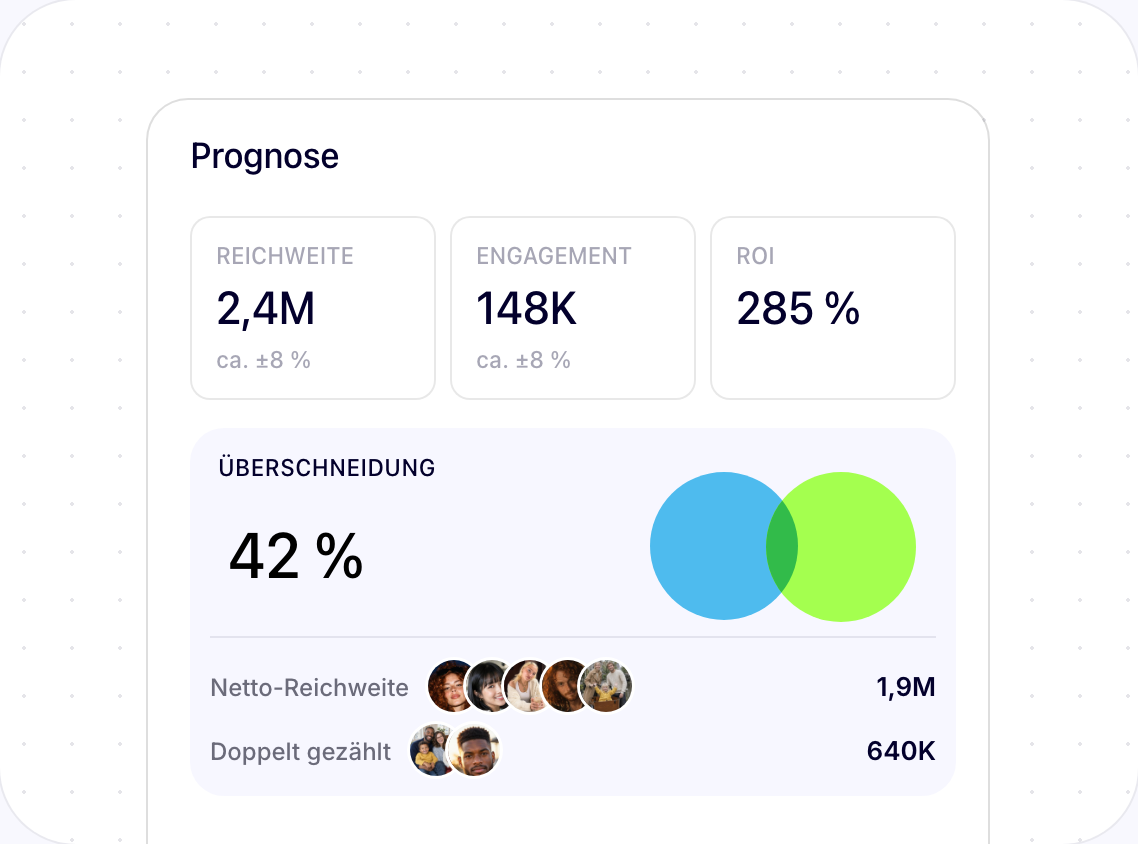This screenshot has width=1138, height=844.
Task: Click ca. ±8 % under Reichweite
Action: click(x=263, y=360)
